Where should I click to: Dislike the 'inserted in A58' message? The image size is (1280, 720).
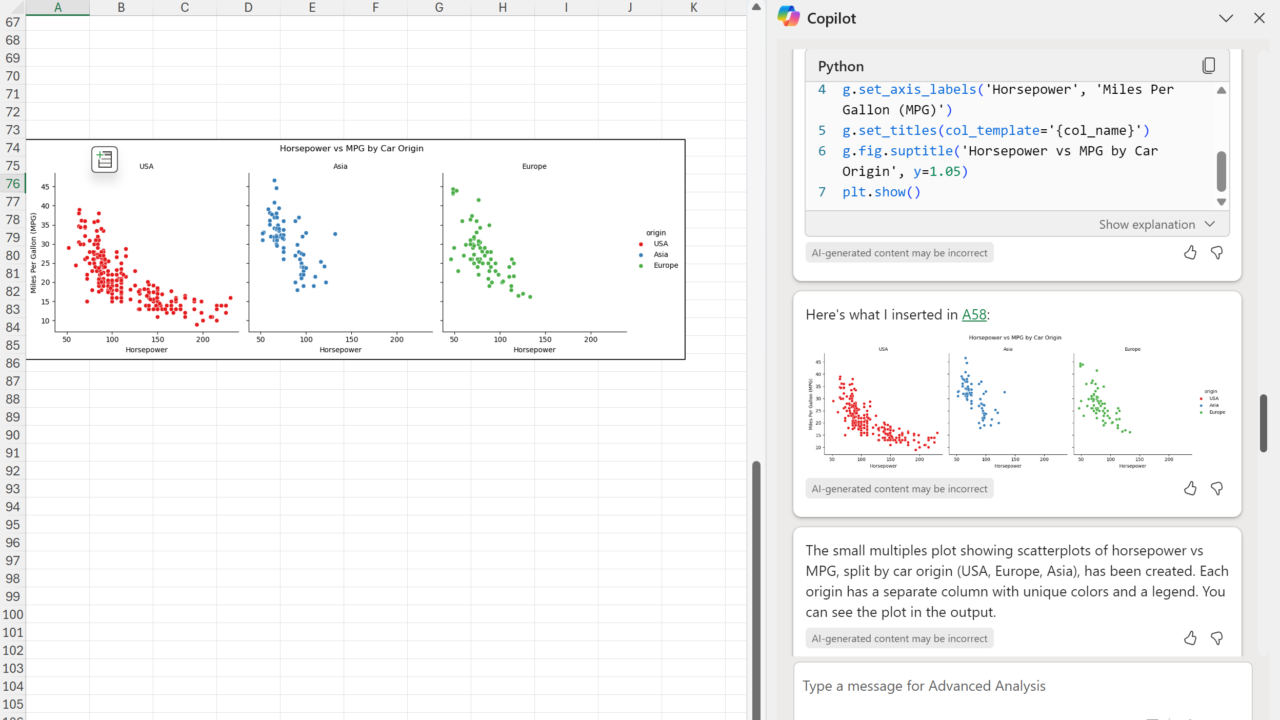[x=1217, y=489]
